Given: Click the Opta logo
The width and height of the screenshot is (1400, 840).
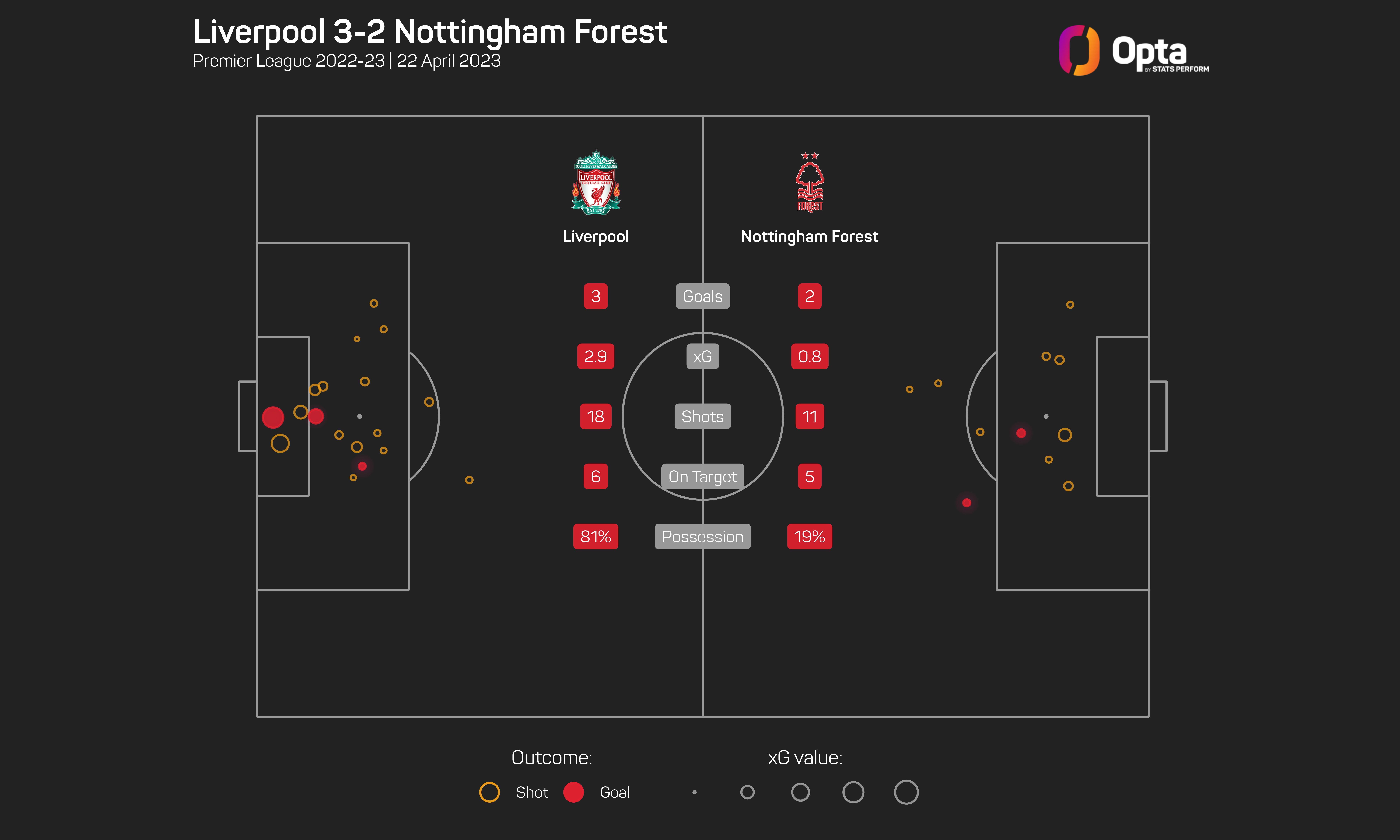Looking at the screenshot, I should tap(1133, 51).
